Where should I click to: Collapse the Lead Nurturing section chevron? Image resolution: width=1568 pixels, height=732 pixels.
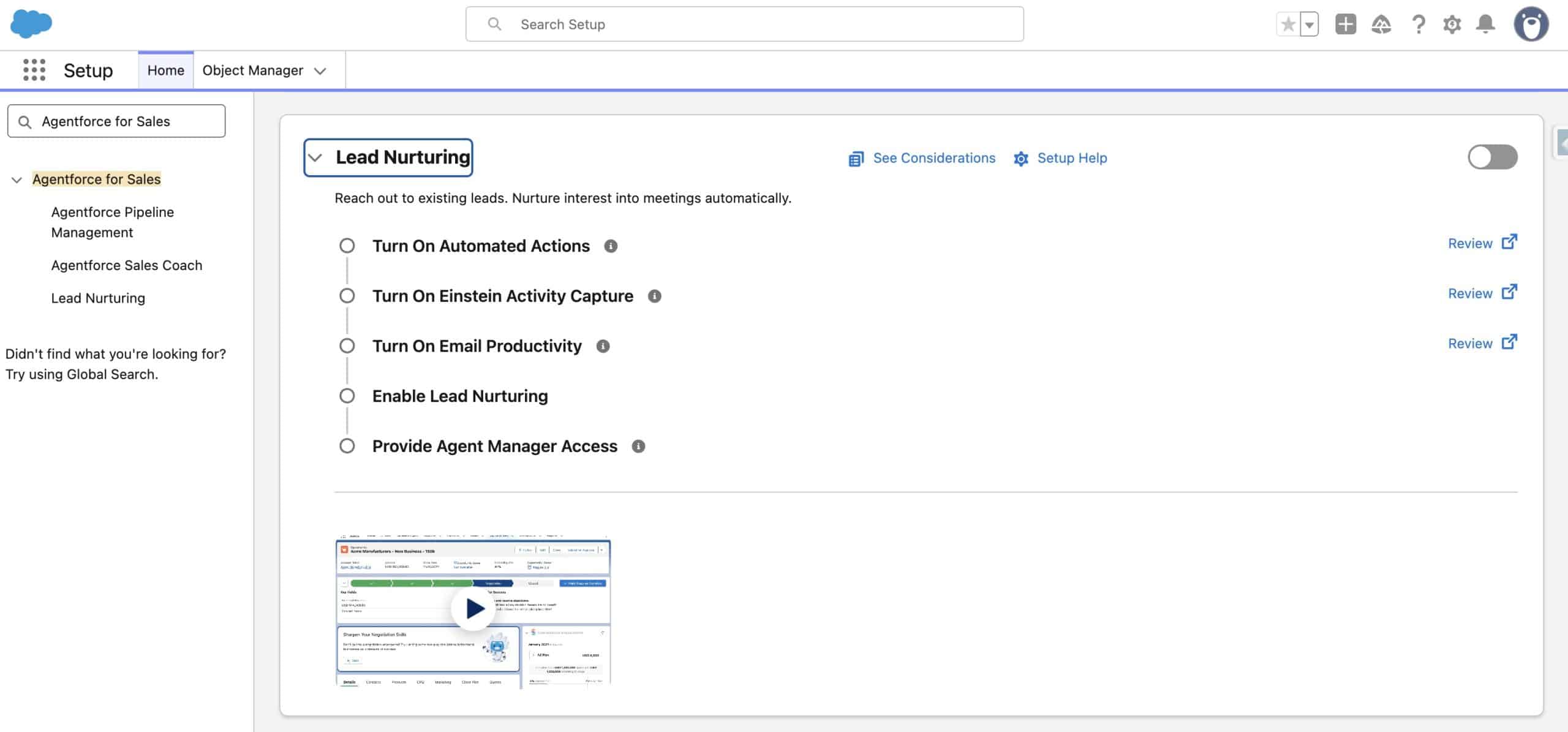click(315, 157)
